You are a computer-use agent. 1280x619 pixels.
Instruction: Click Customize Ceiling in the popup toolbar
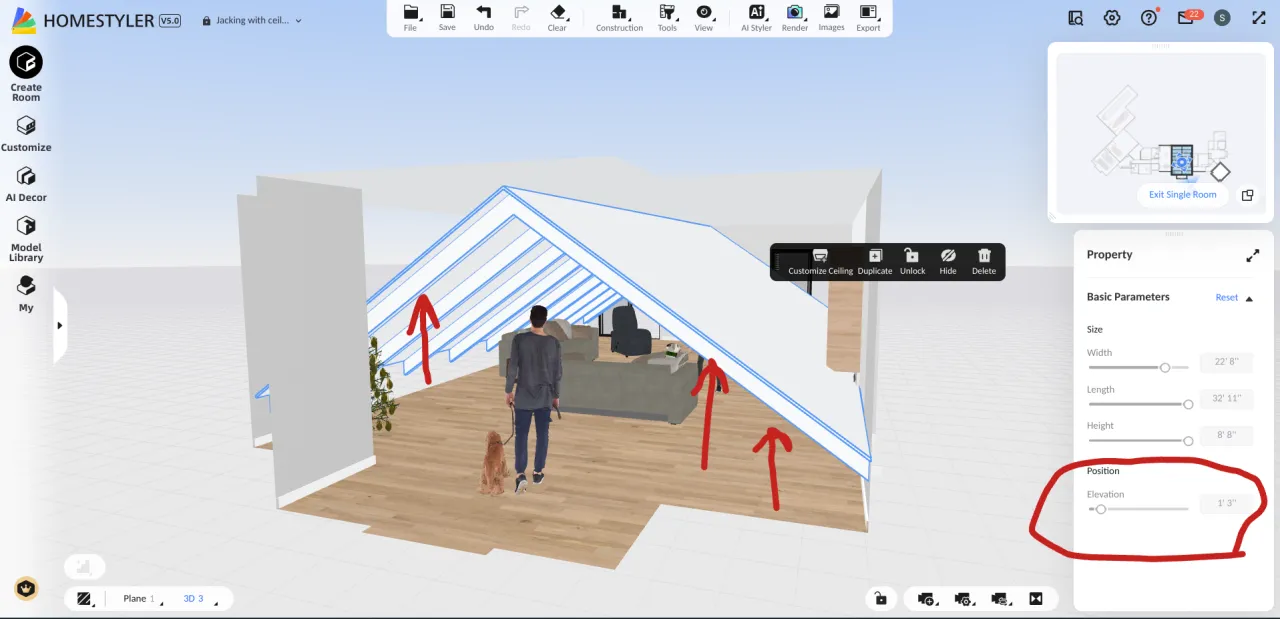pos(820,261)
